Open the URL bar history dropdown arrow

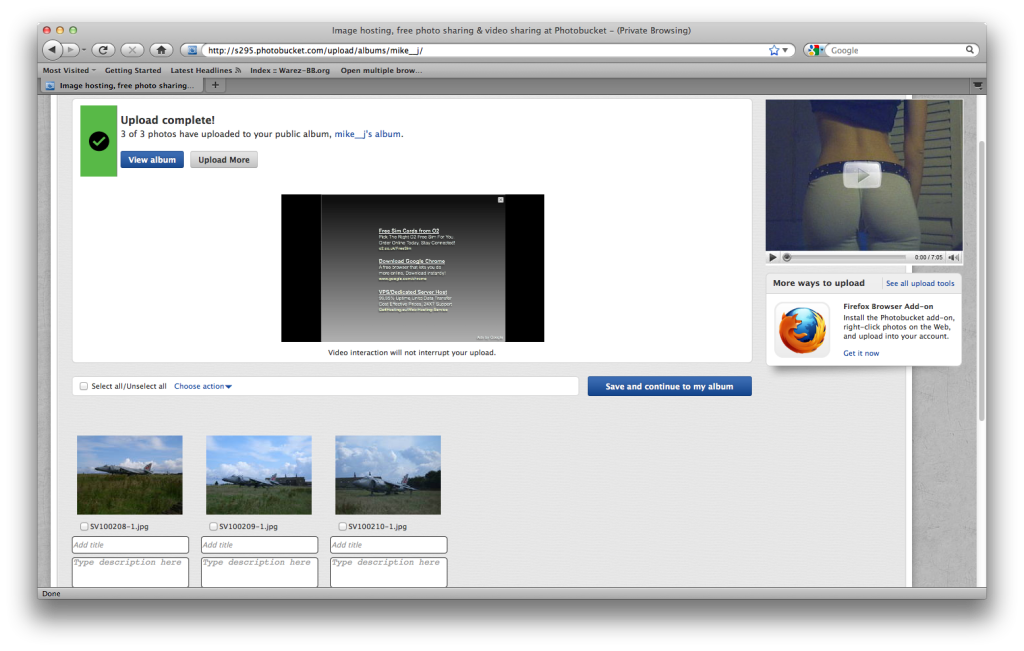click(786, 50)
